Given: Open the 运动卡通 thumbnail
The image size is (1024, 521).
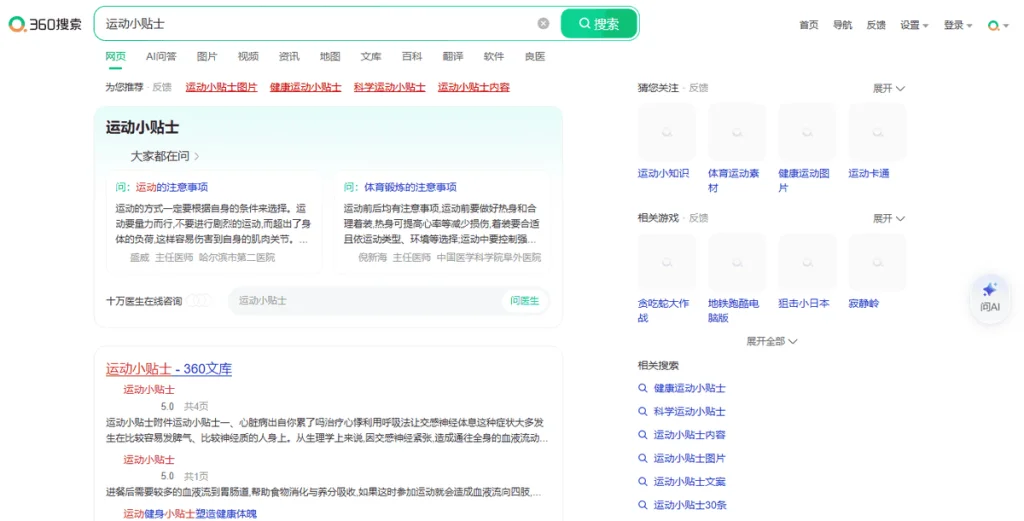Looking at the screenshot, I should (878, 133).
